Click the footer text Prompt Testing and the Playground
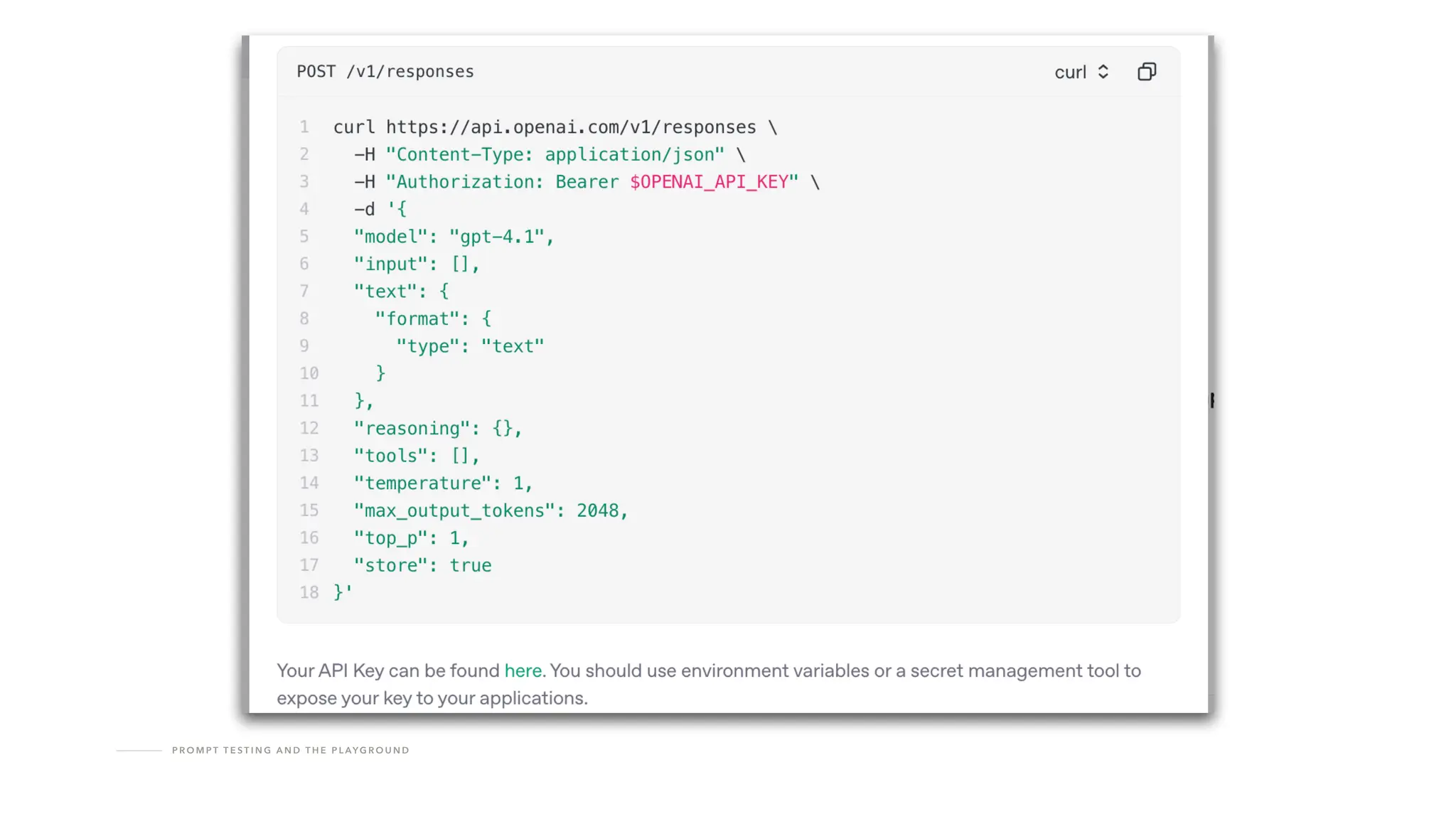 pos(290,750)
